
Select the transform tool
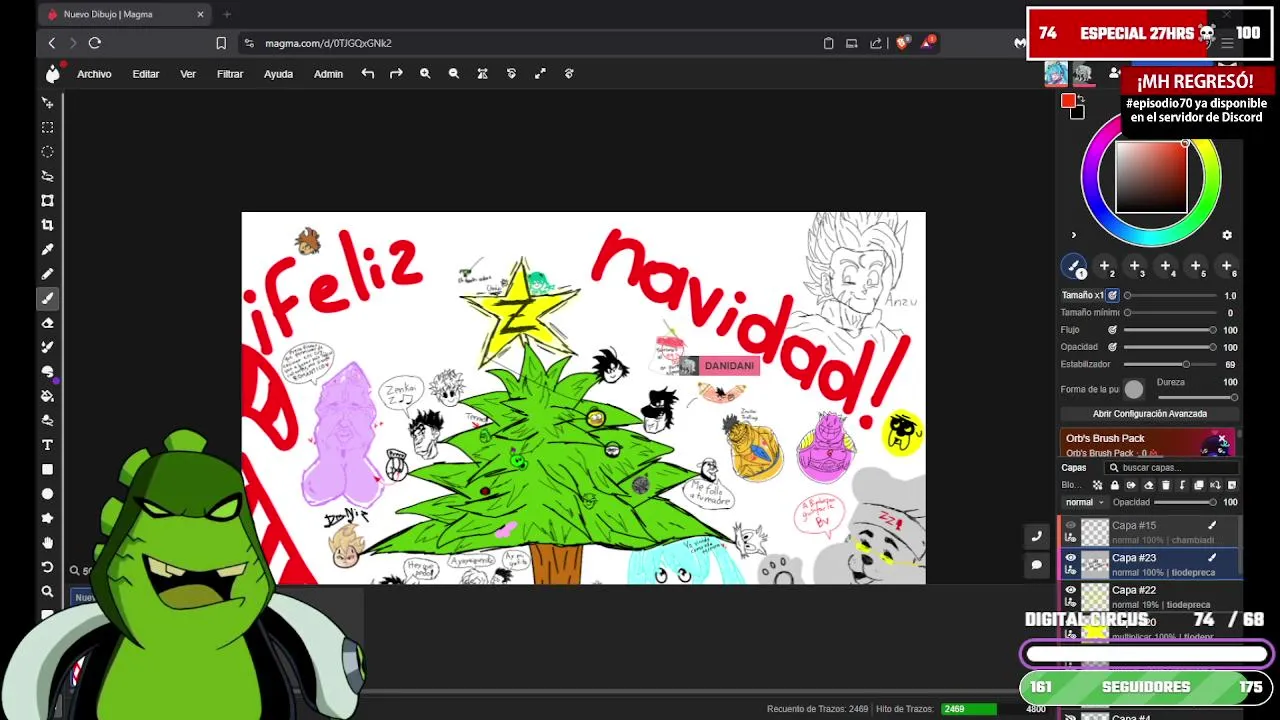point(47,200)
